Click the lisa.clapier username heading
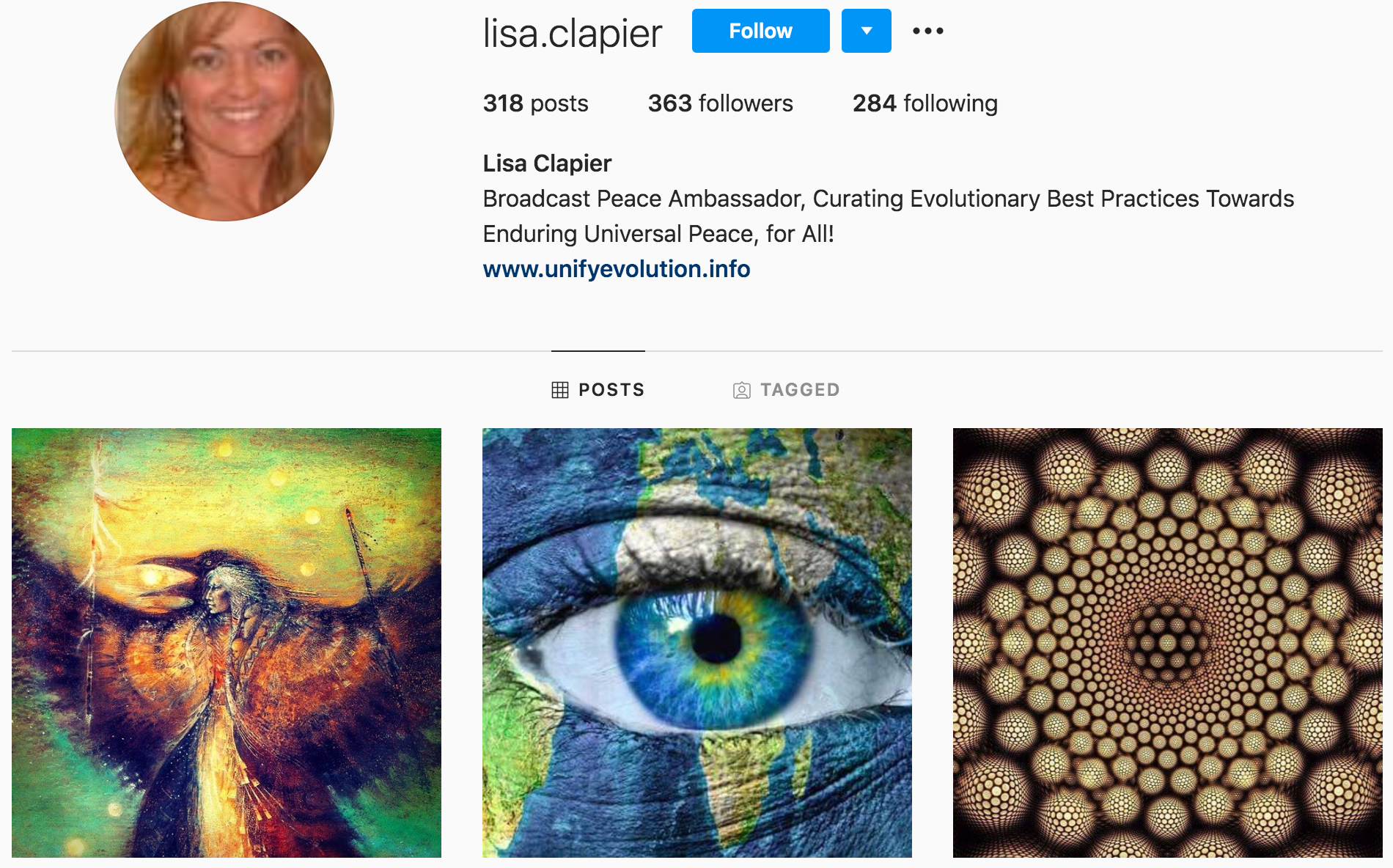Image resolution: width=1393 pixels, height=868 pixels. 573,33
